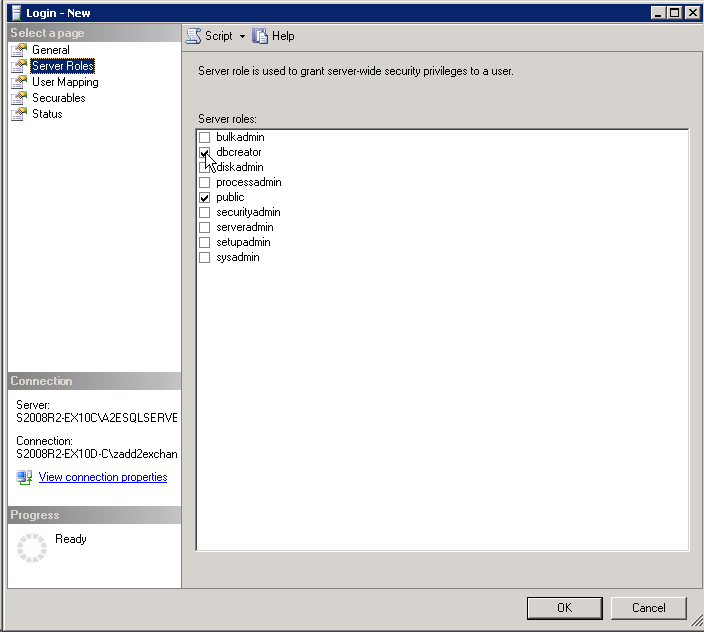The image size is (704, 632).
Task: Maximize the Login - New window
Action: coord(675,13)
